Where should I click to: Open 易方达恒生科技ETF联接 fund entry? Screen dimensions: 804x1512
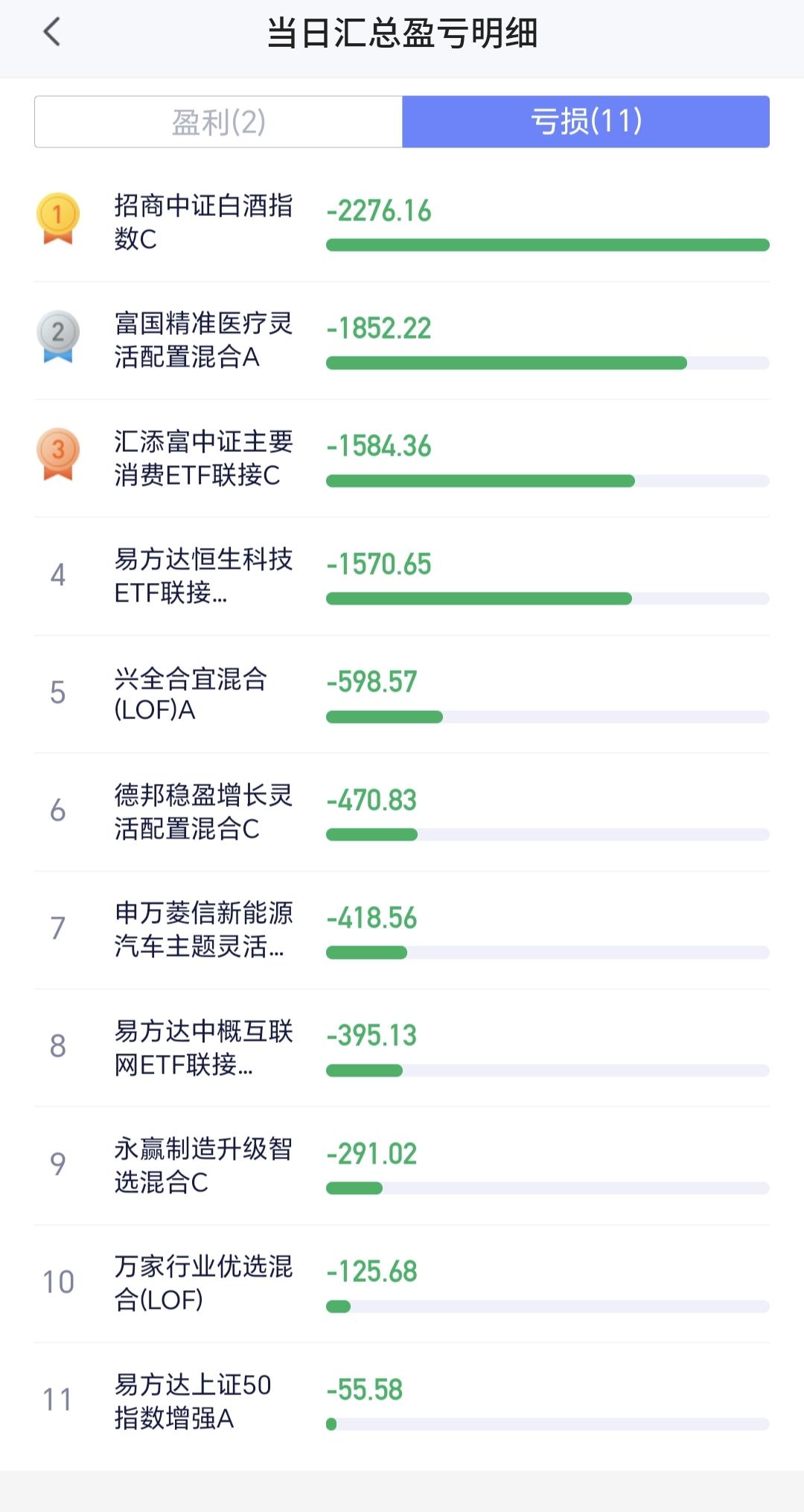click(402, 576)
